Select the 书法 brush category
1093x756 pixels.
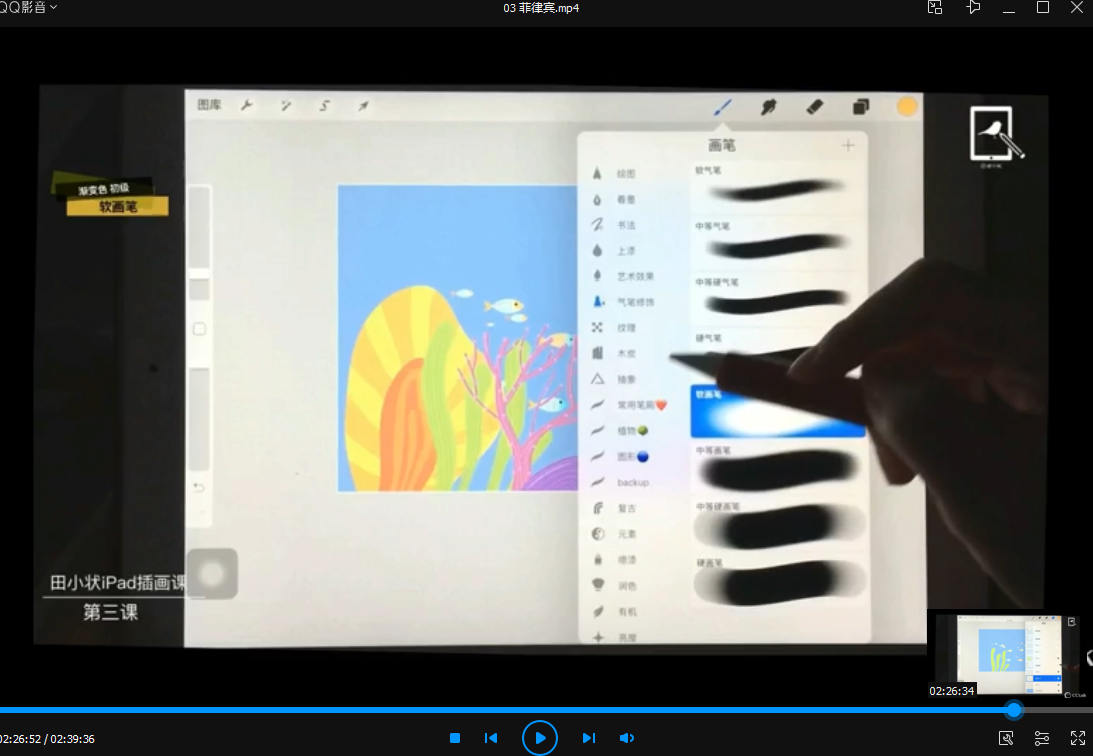click(625, 225)
